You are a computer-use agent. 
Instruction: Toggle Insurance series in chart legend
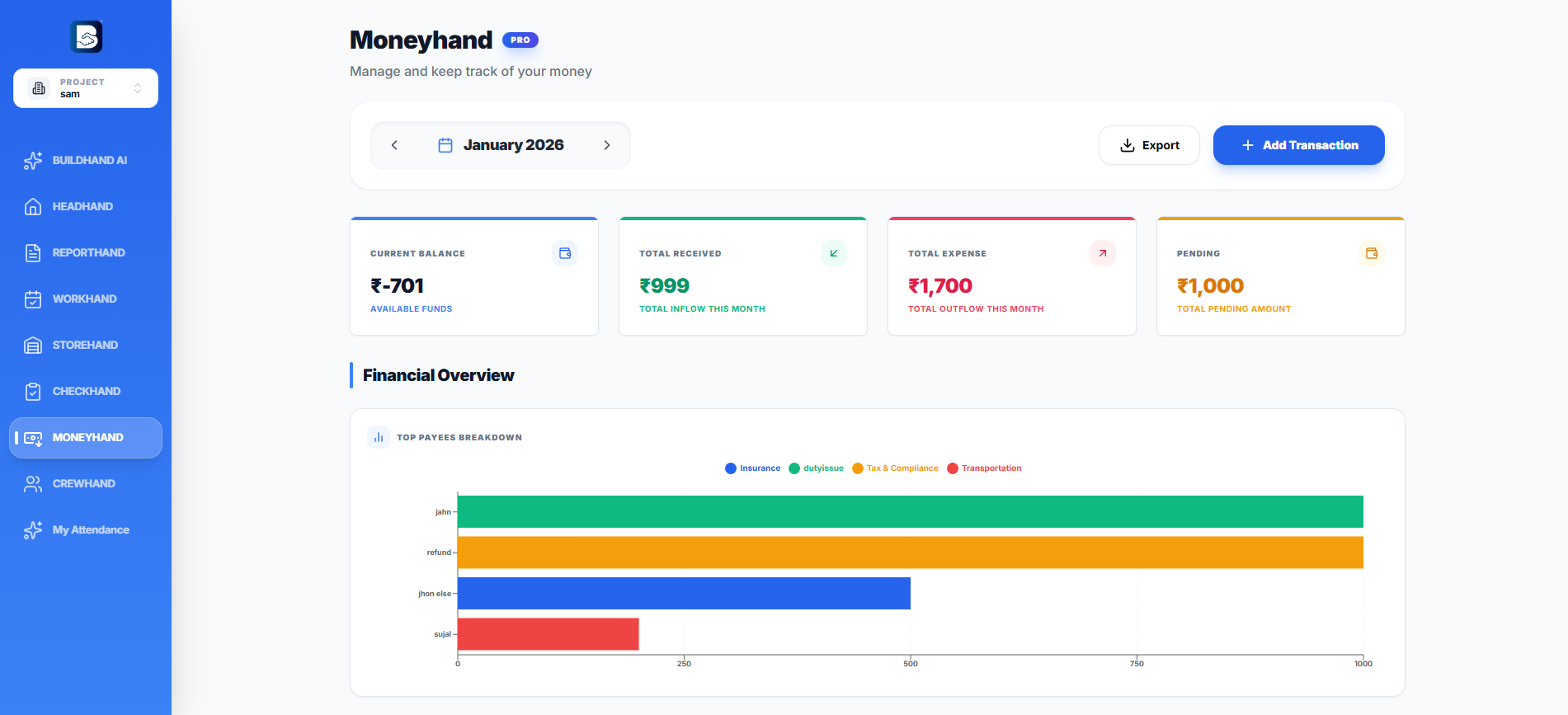pos(752,468)
